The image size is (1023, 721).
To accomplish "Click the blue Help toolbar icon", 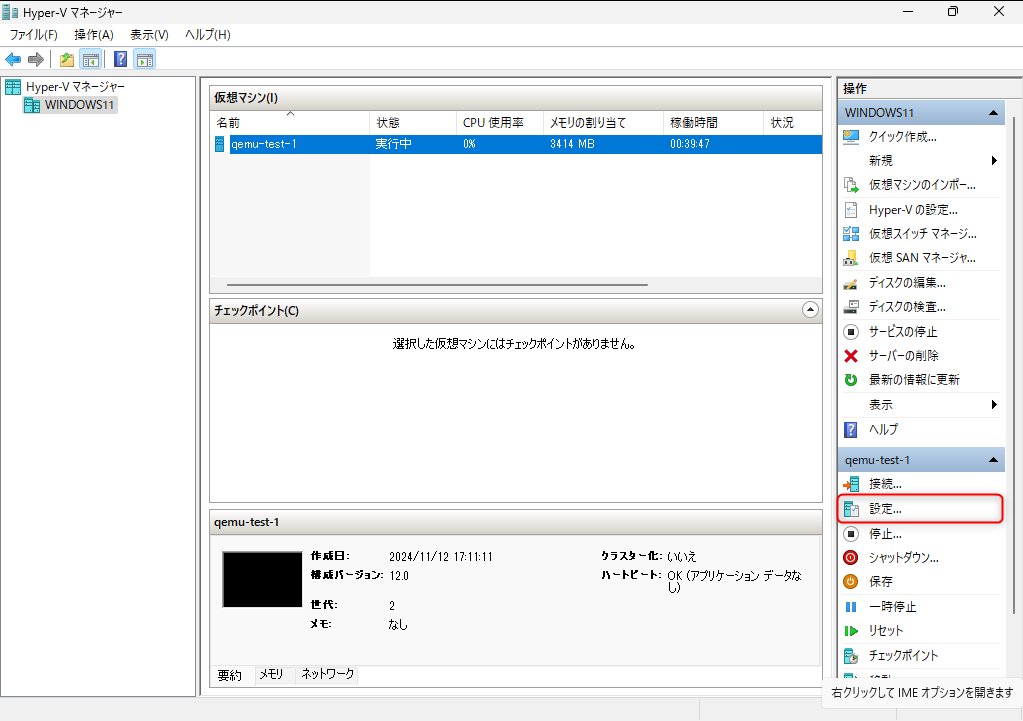I will coord(121,59).
